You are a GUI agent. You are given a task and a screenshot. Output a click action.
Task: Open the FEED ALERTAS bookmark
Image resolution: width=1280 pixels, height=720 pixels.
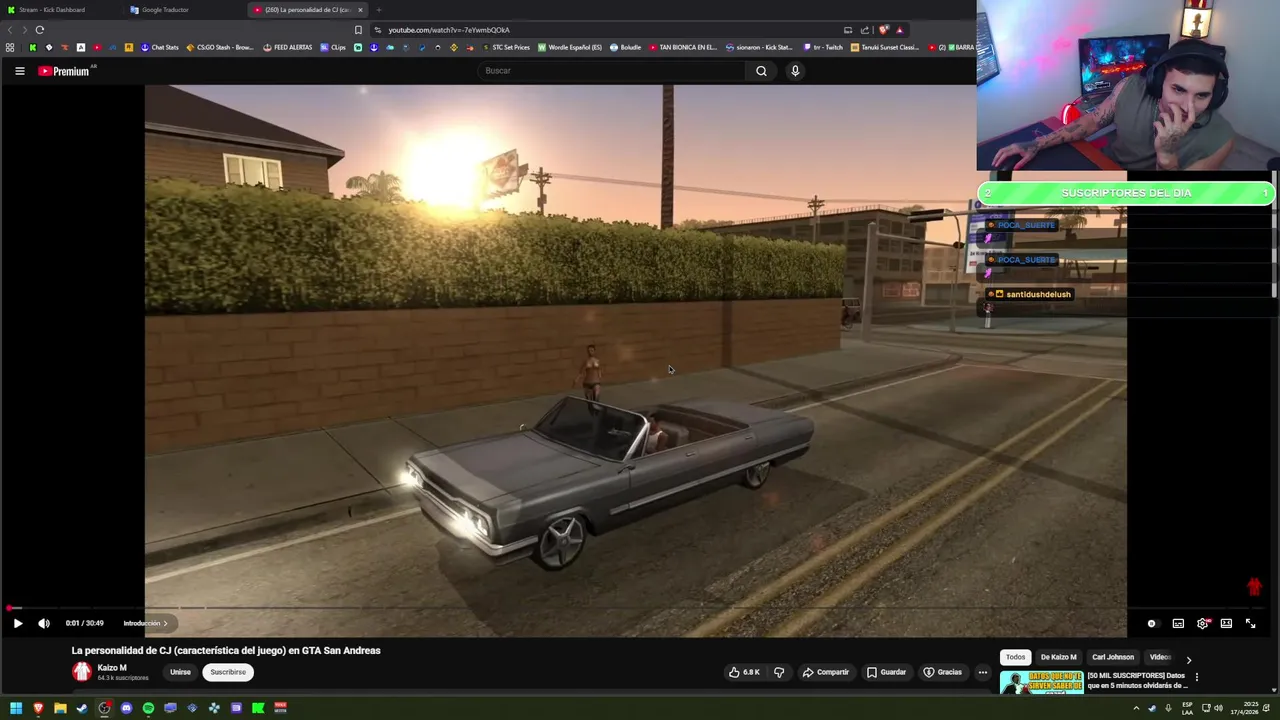click(x=287, y=47)
